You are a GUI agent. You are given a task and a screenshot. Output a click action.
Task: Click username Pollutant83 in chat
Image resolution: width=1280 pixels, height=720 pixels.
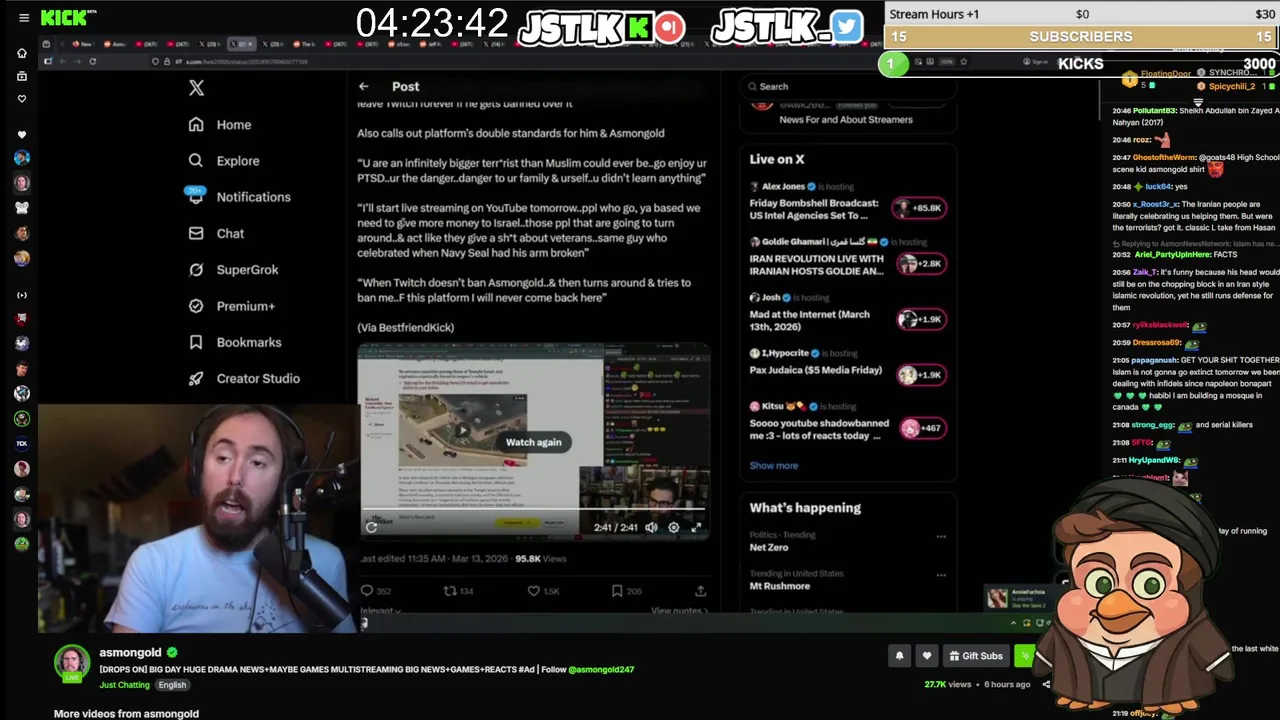[x=1154, y=111]
